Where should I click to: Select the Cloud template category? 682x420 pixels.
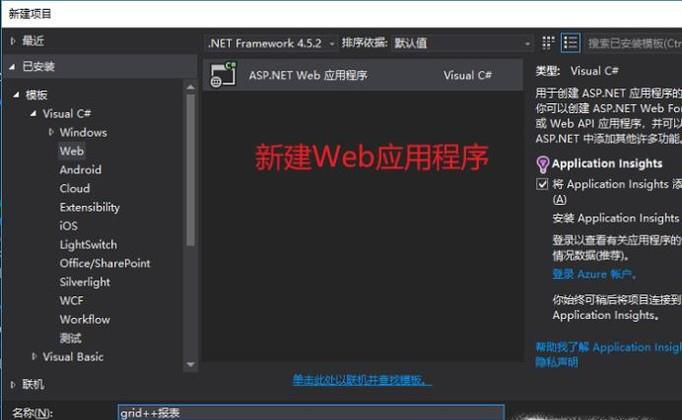point(75,188)
